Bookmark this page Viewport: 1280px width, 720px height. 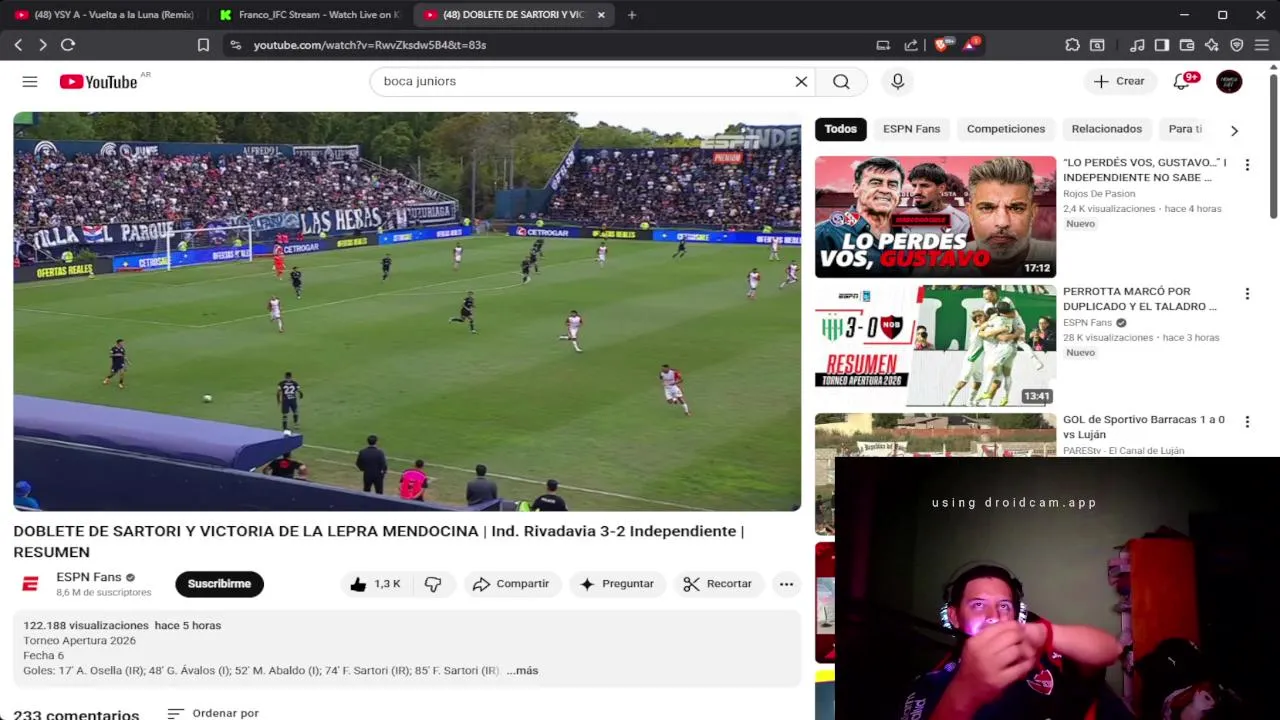tap(203, 45)
